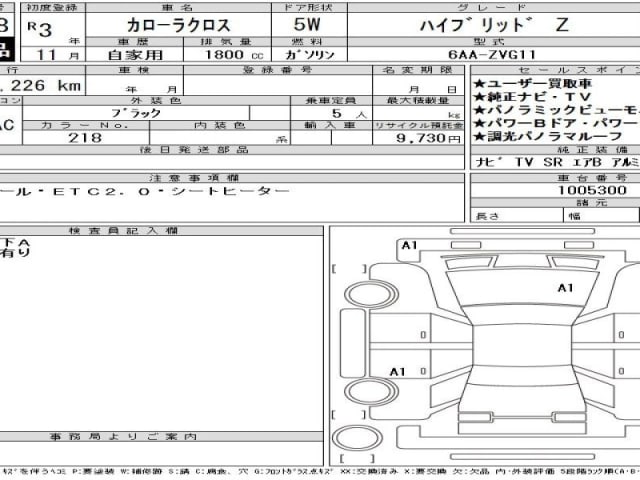The height and width of the screenshot is (480, 640).
Task: Click the car name カローラクロス
Action: [178, 25]
